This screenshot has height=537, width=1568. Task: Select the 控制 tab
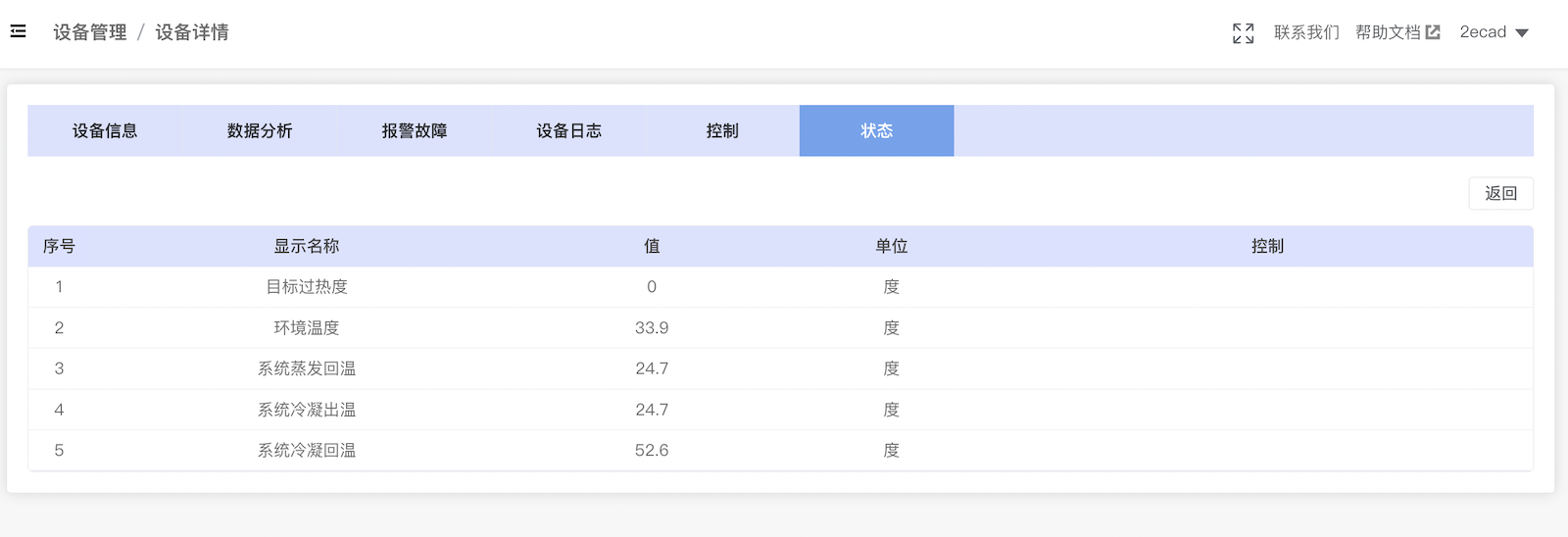(722, 130)
